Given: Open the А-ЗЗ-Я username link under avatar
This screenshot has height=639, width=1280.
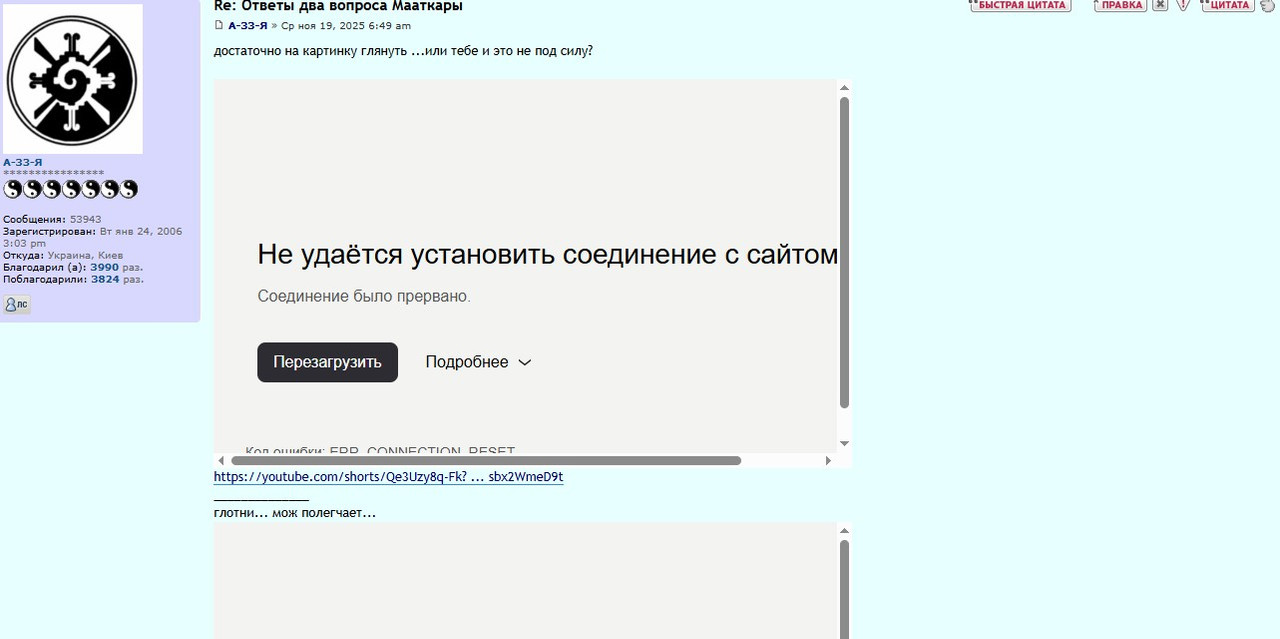Looking at the screenshot, I should point(22,162).
